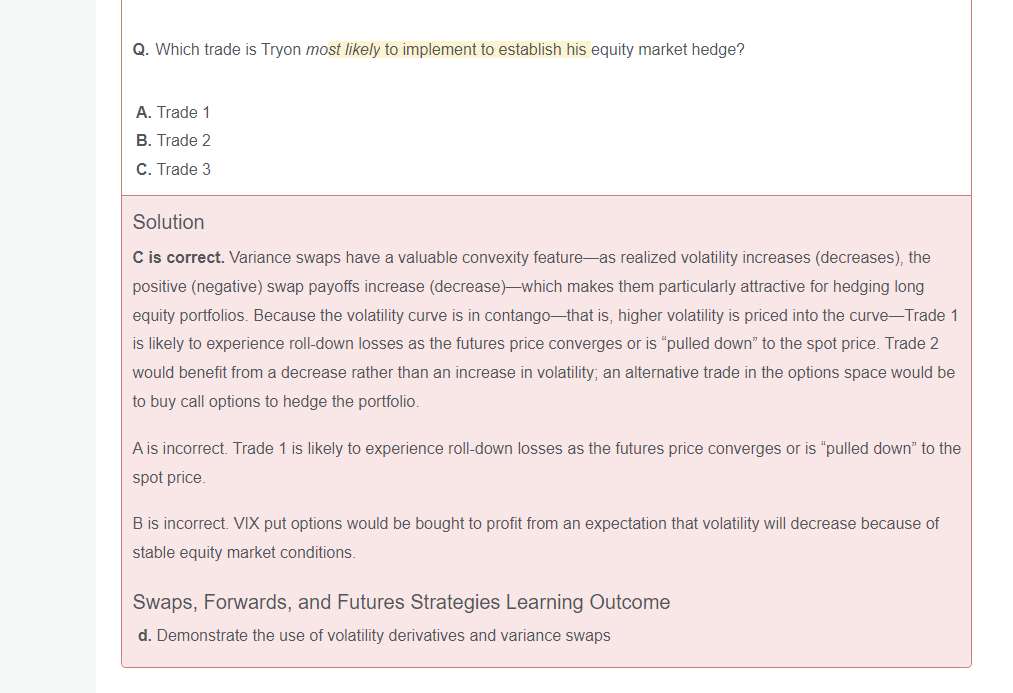Image resolution: width=1013 pixels, height=693 pixels.
Task: Click the name "Tryon" in the question
Action: [x=281, y=50]
